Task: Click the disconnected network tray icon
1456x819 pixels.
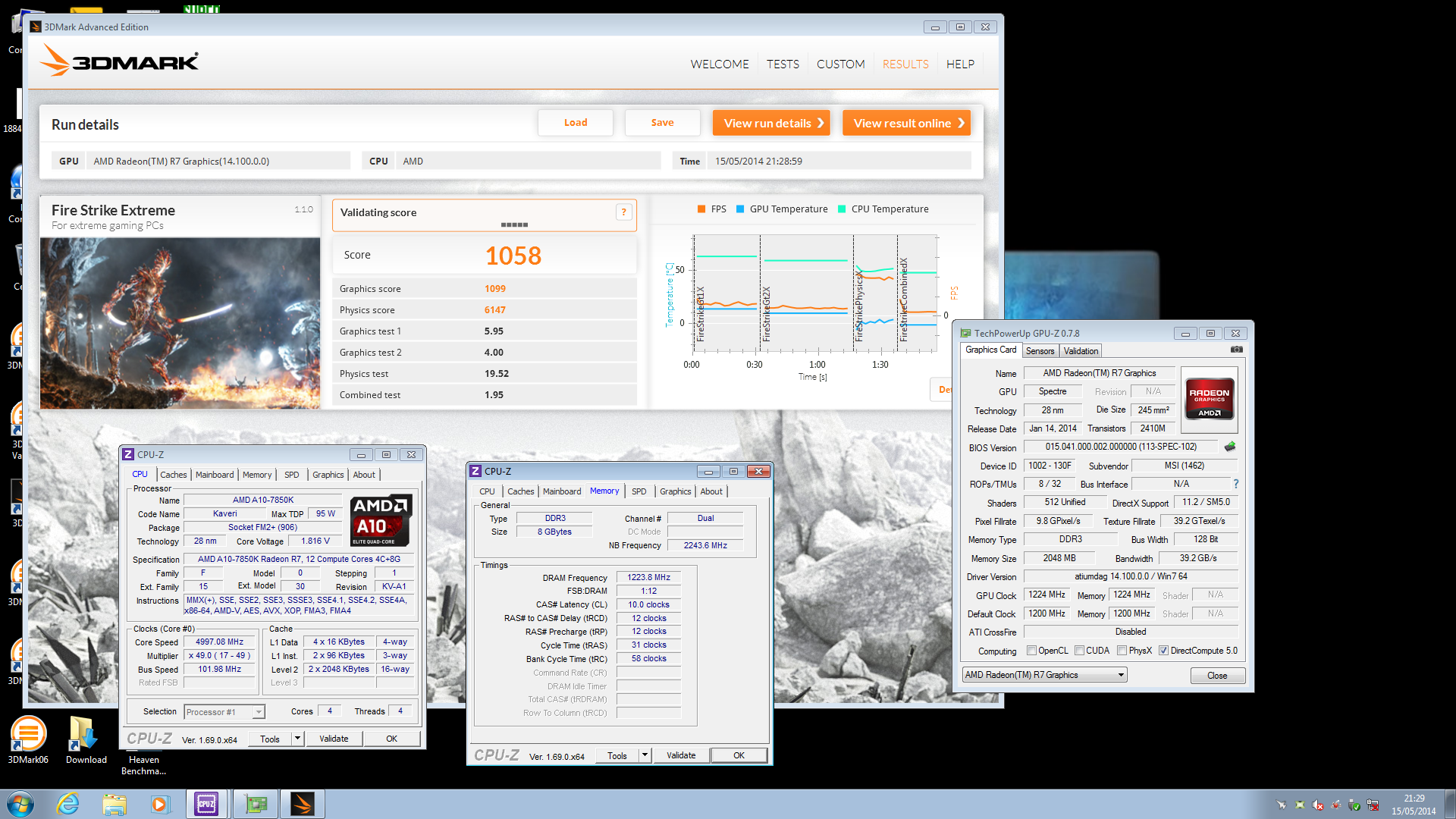Action: tap(1373, 805)
